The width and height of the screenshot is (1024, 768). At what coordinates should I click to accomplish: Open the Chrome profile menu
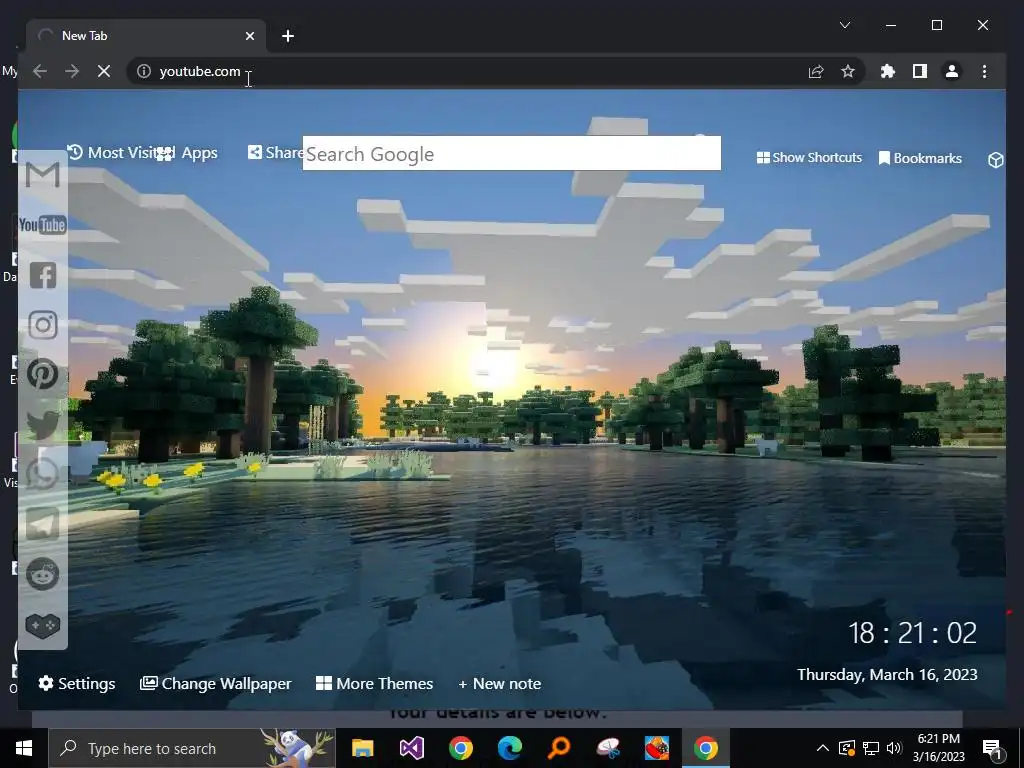pyautogui.click(x=952, y=71)
